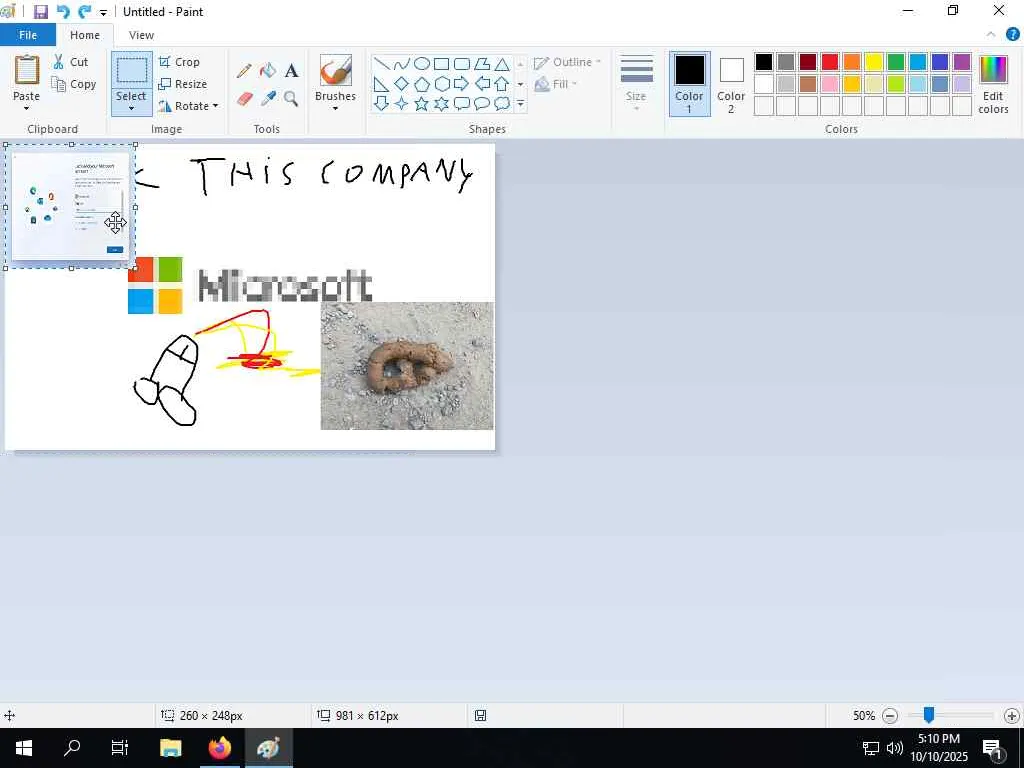Choose the Rounded rectangle shape
This screenshot has height=768, width=1024.
(462, 64)
